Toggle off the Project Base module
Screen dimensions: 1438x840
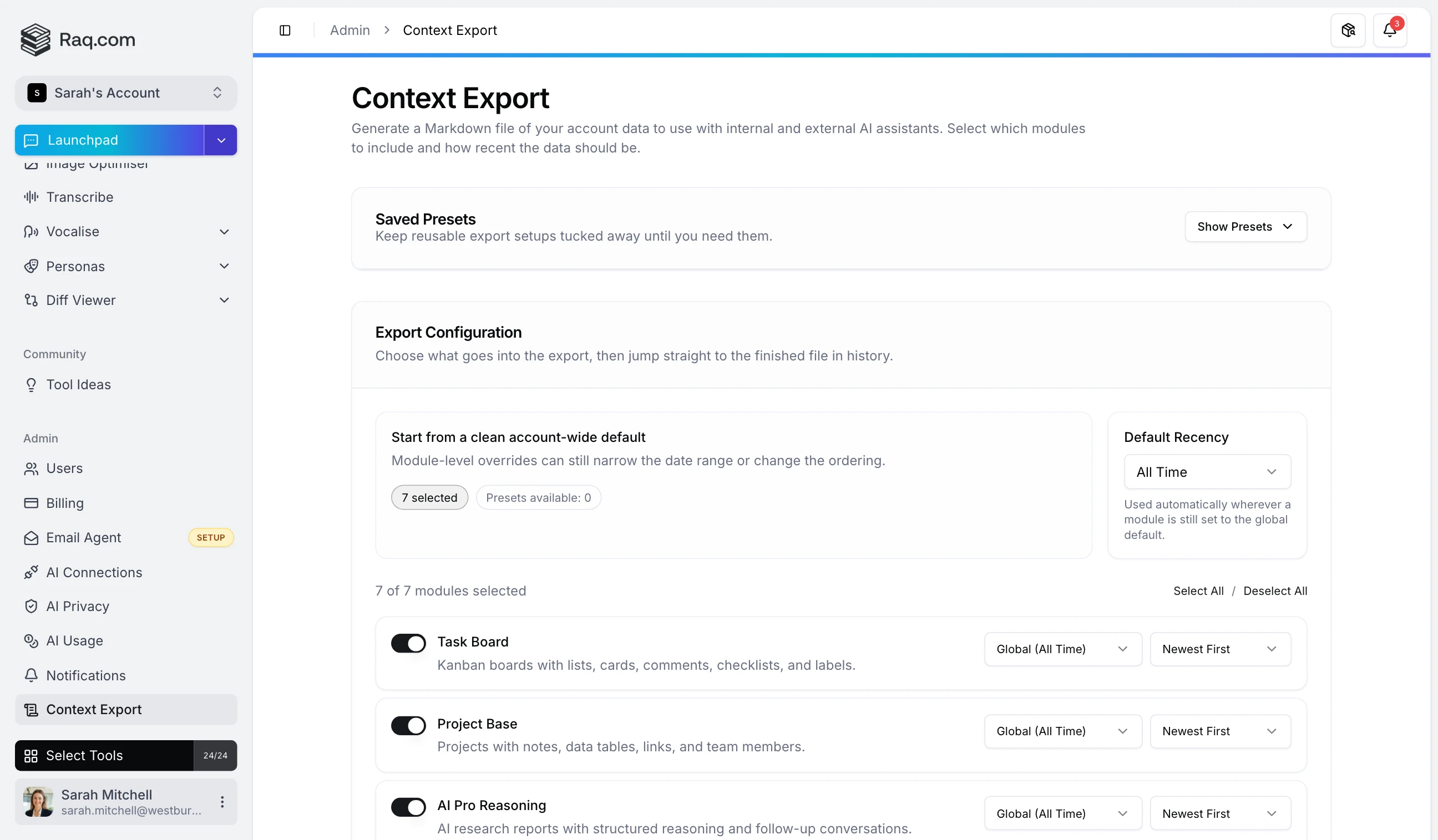click(x=407, y=725)
